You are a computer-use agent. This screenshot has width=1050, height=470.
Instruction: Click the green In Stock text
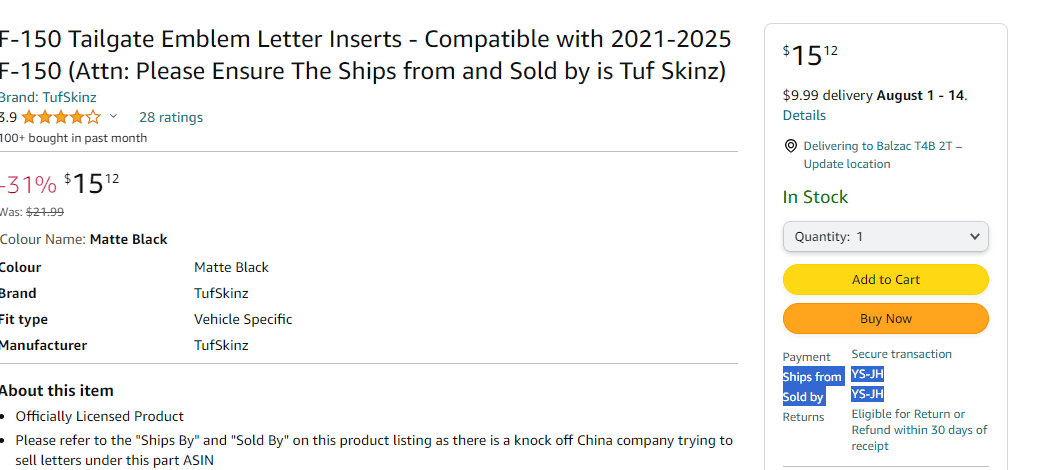814,197
